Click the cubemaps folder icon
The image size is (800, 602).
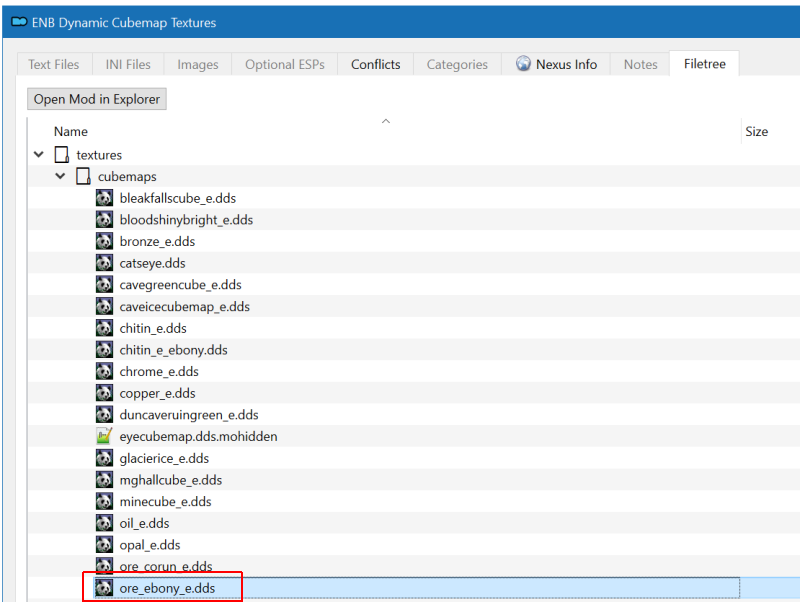pyautogui.click(x=83, y=177)
